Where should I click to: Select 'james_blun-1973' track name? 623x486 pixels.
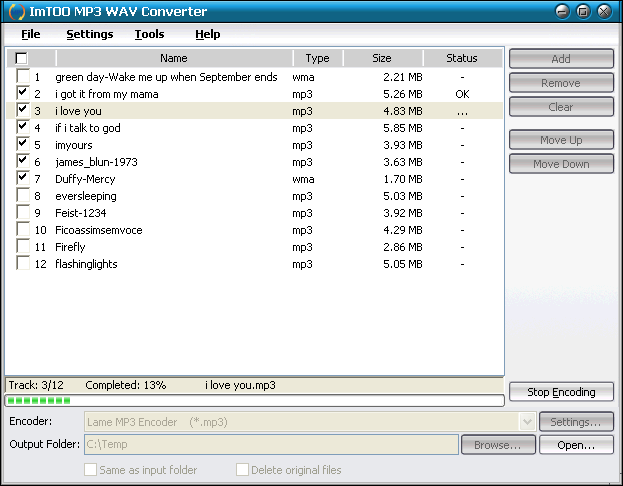pos(96,162)
